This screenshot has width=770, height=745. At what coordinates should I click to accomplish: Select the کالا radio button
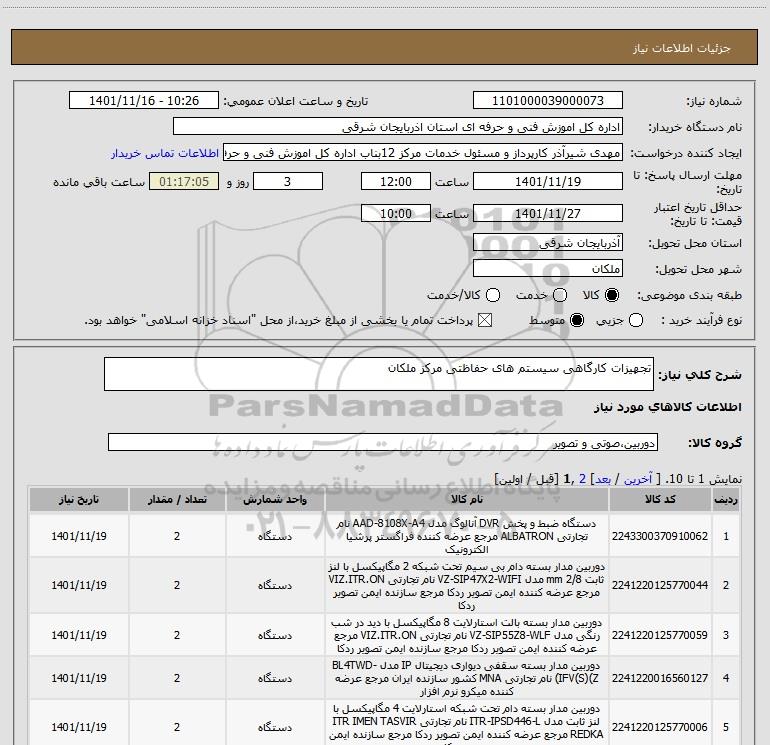click(x=612, y=295)
